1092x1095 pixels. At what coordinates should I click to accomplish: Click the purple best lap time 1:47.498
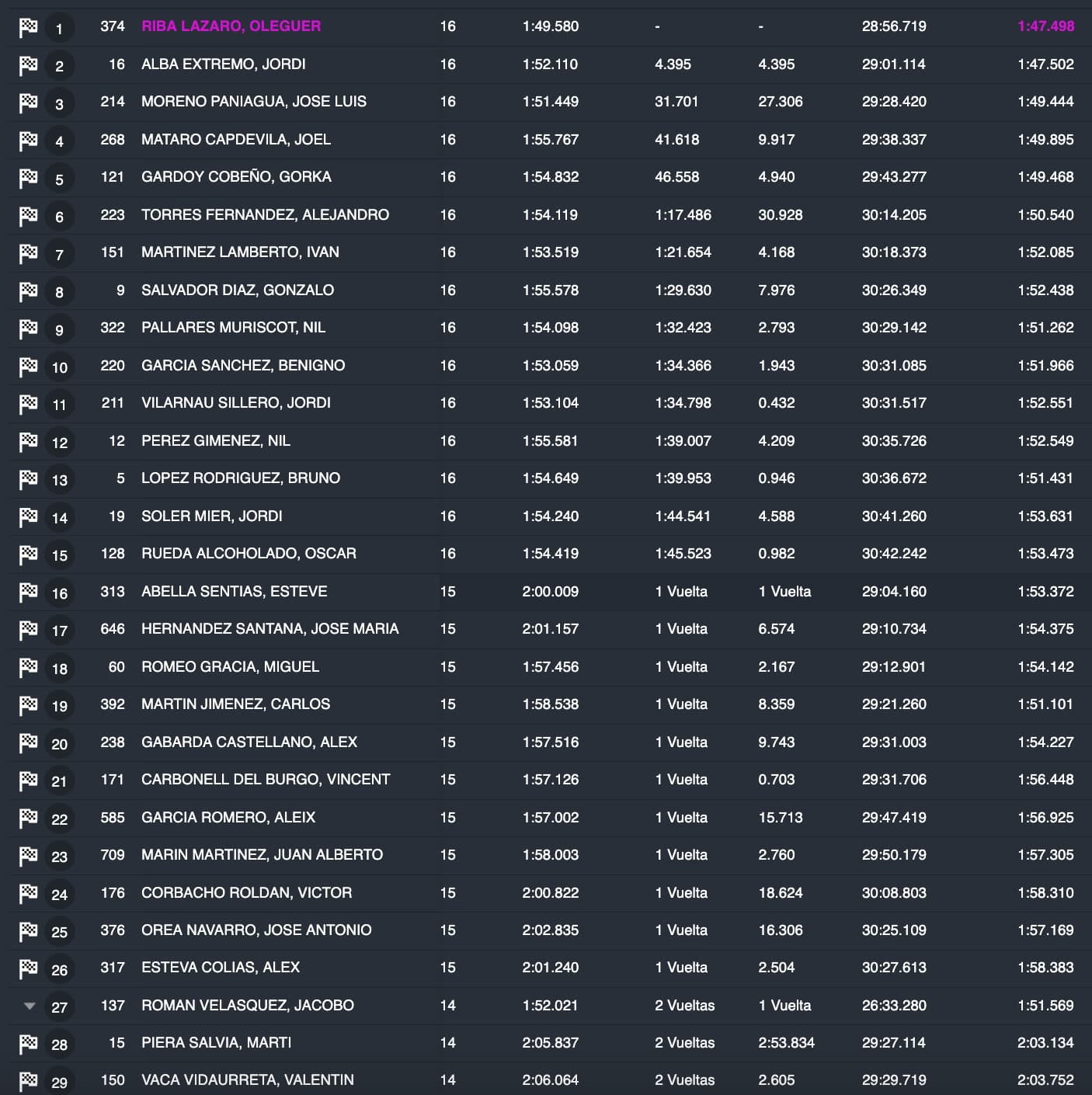tap(1045, 26)
